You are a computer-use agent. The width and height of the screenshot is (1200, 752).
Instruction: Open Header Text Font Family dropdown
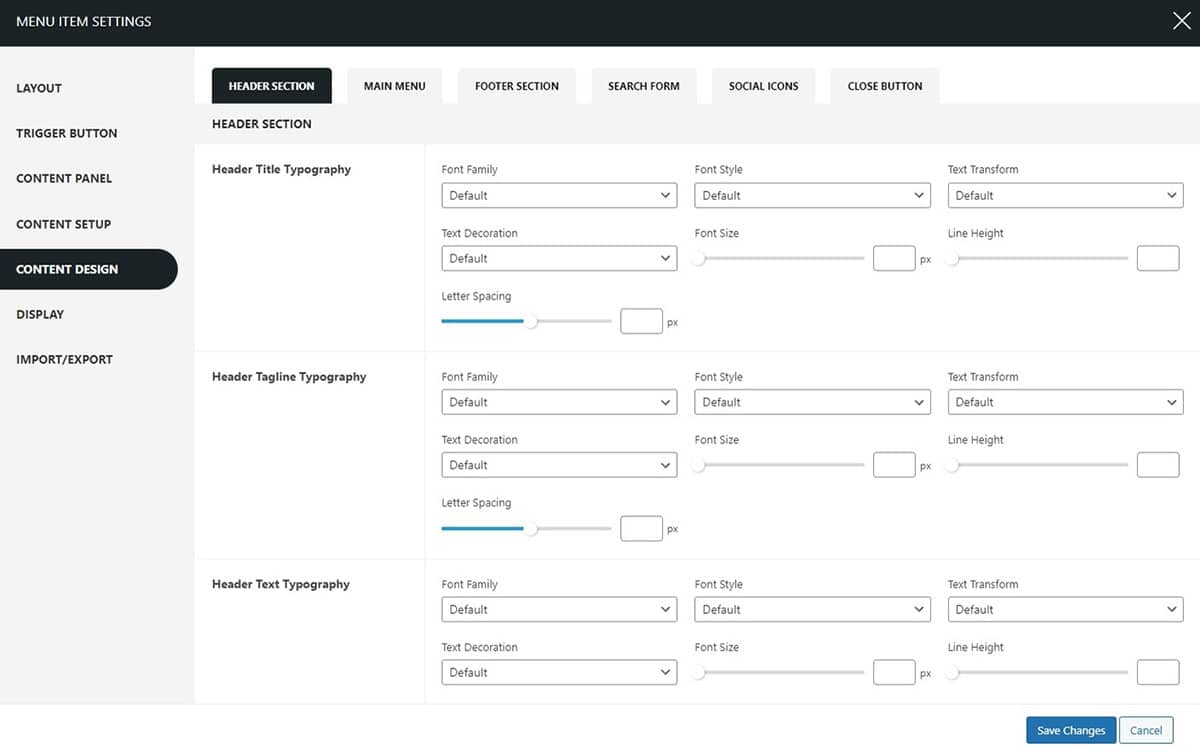[559, 609]
